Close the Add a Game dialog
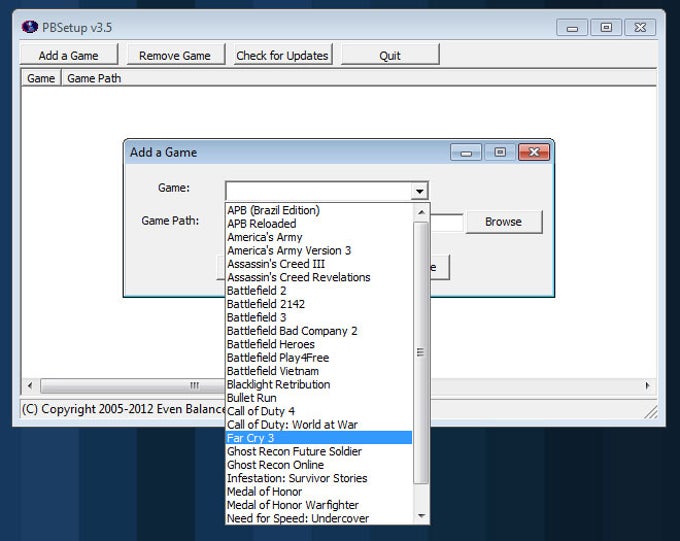680x541 pixels. point(534,152)
